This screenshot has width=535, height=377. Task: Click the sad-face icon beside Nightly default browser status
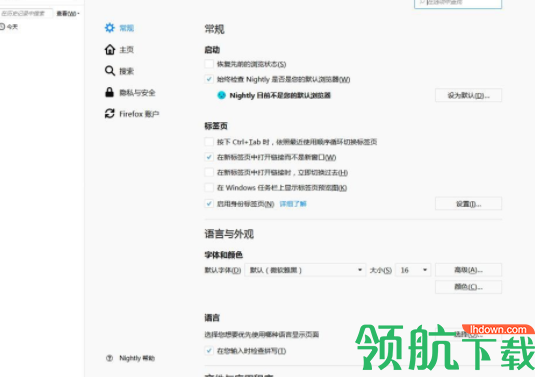(221, 95)
